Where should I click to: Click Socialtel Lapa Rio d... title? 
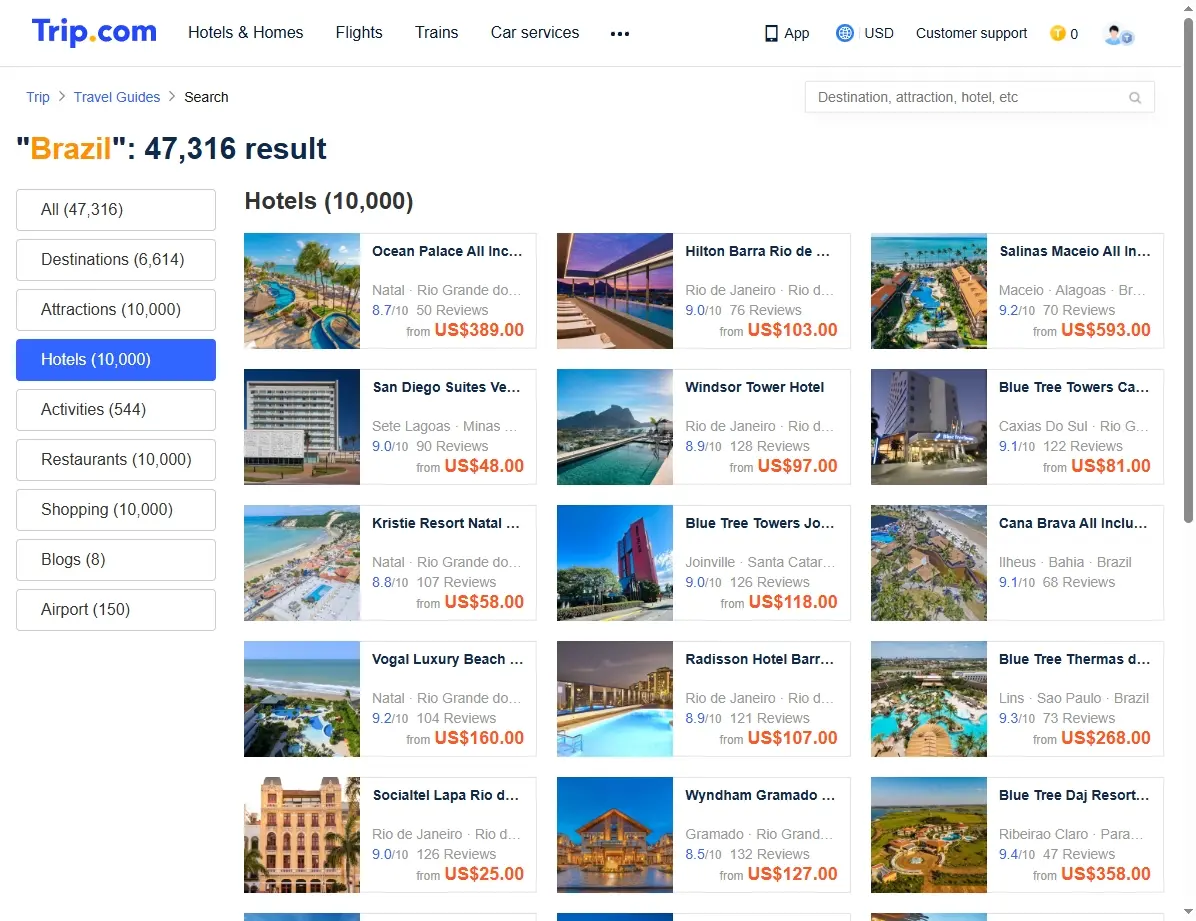[x=445, y=795]
